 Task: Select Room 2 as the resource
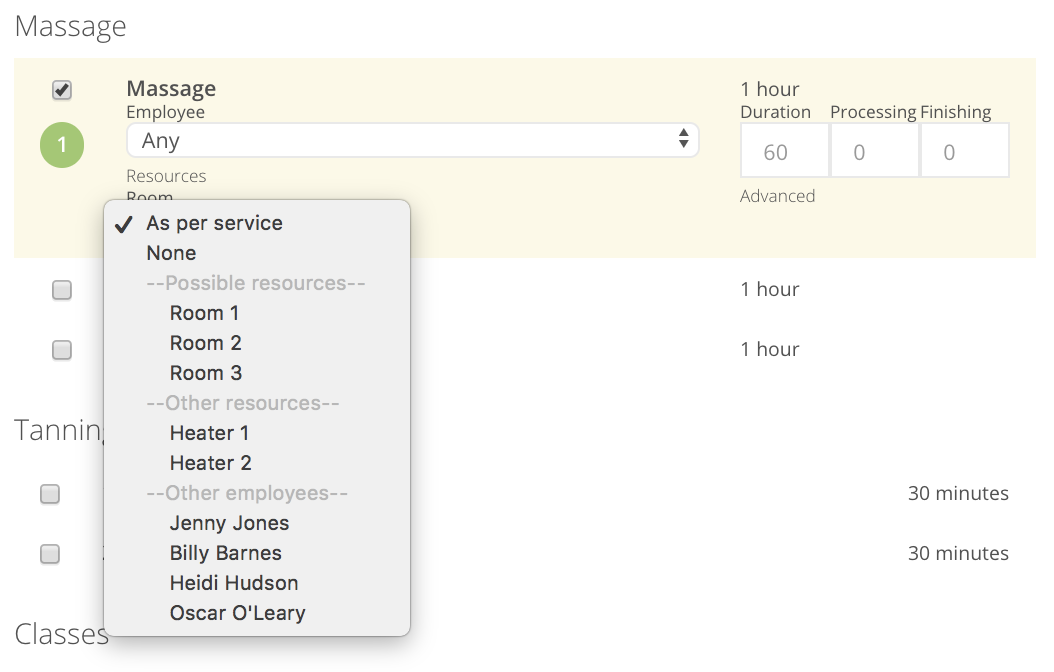pyautogui.click(x=205, y=342)
